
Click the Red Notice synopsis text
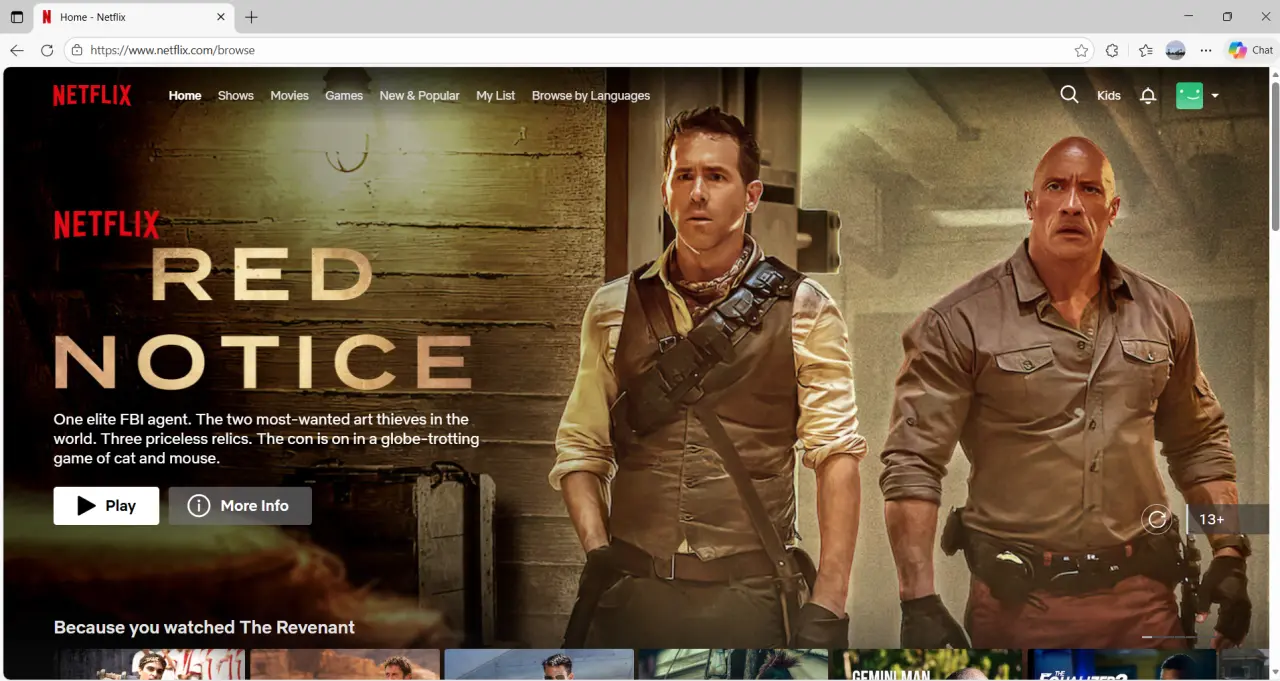pos(266,439)
